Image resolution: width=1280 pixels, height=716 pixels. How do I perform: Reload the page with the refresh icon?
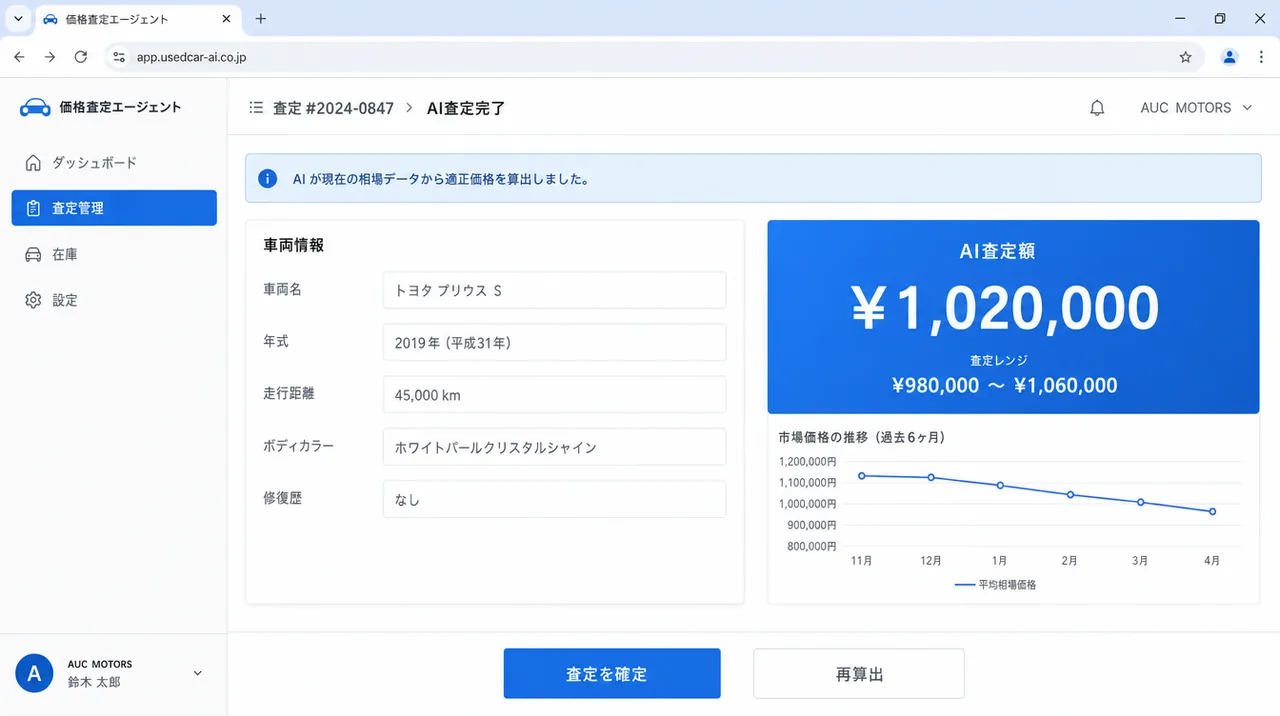coord(81,57)
